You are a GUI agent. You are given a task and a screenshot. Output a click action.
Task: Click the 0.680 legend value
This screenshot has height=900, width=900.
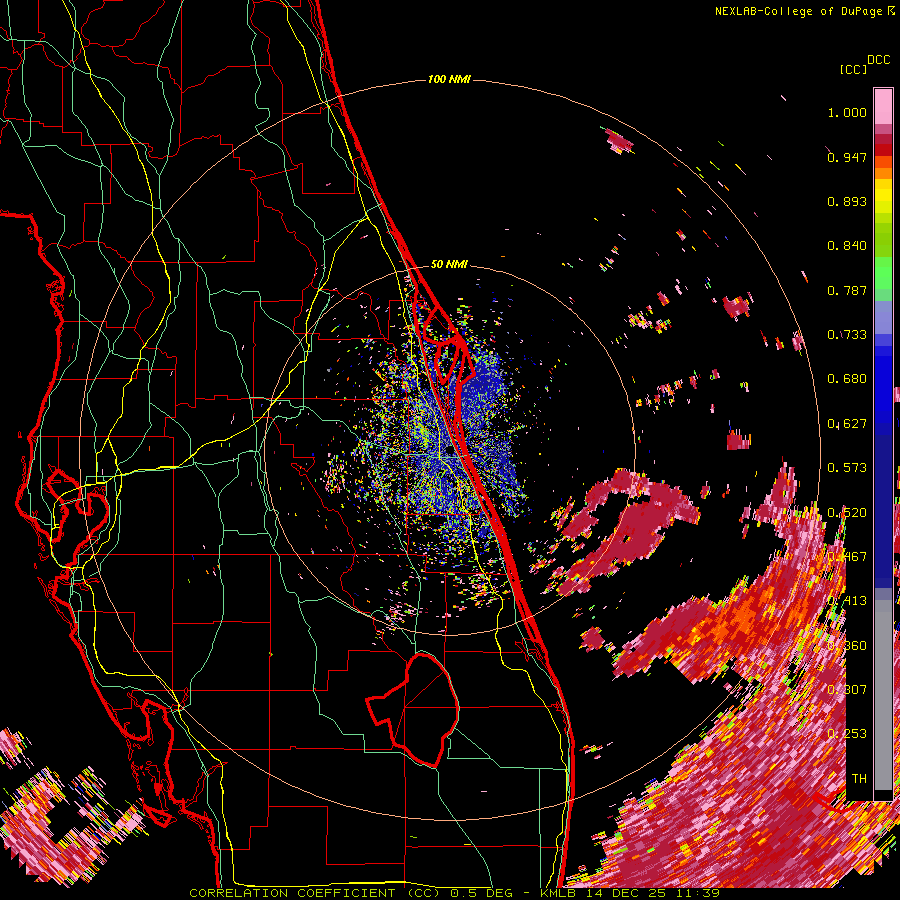tap(847, 379)
